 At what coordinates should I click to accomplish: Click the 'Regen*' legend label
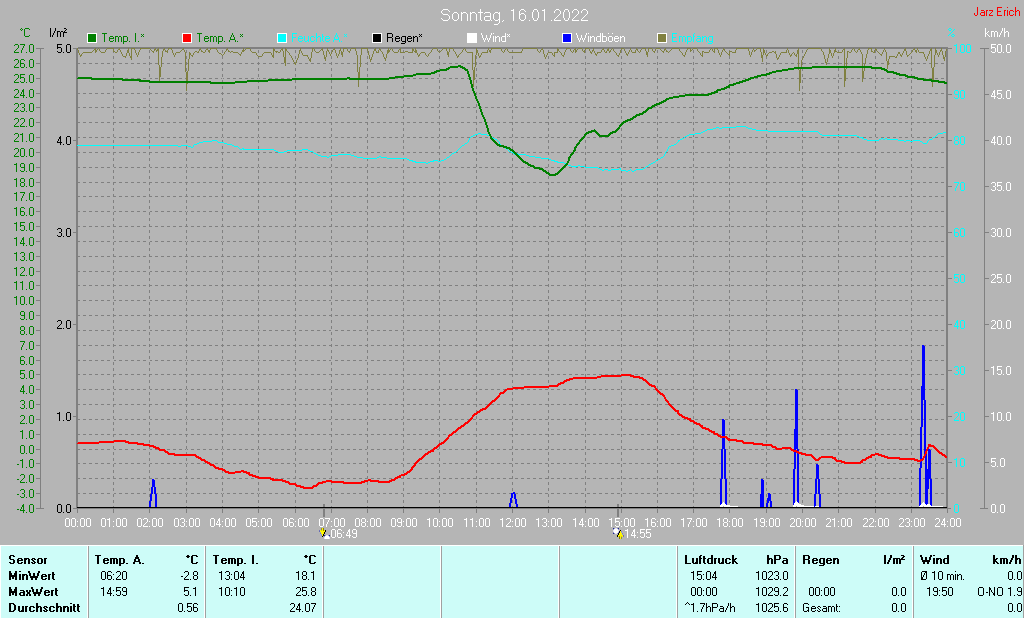(404, 38)
